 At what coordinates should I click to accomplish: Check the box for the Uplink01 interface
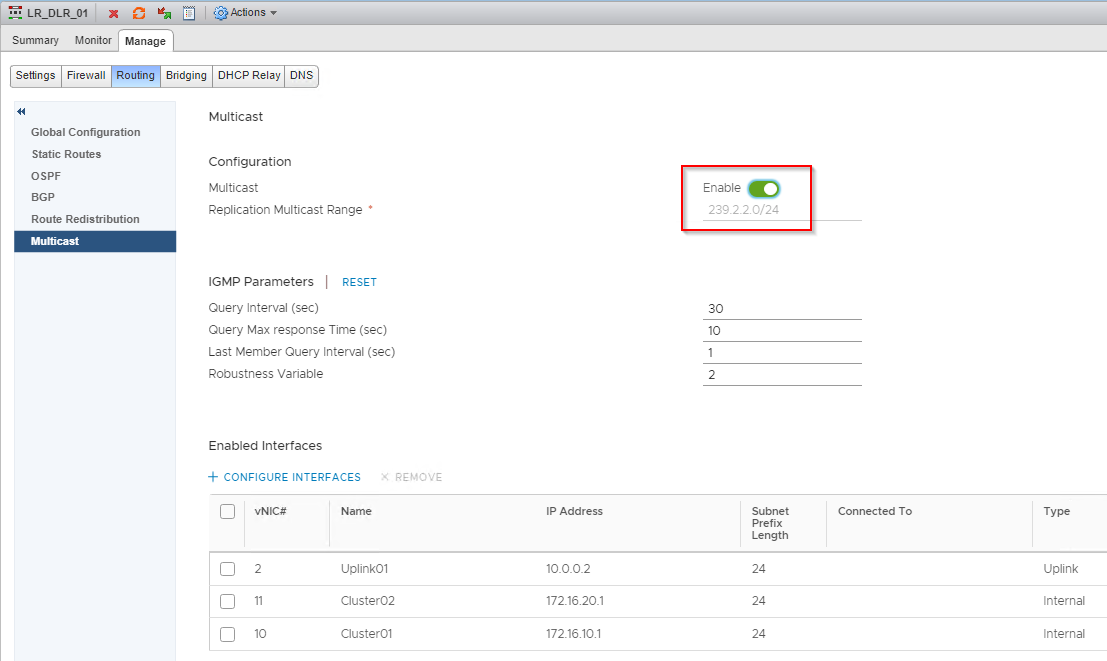pyautogui.click(x=227, y=569)
